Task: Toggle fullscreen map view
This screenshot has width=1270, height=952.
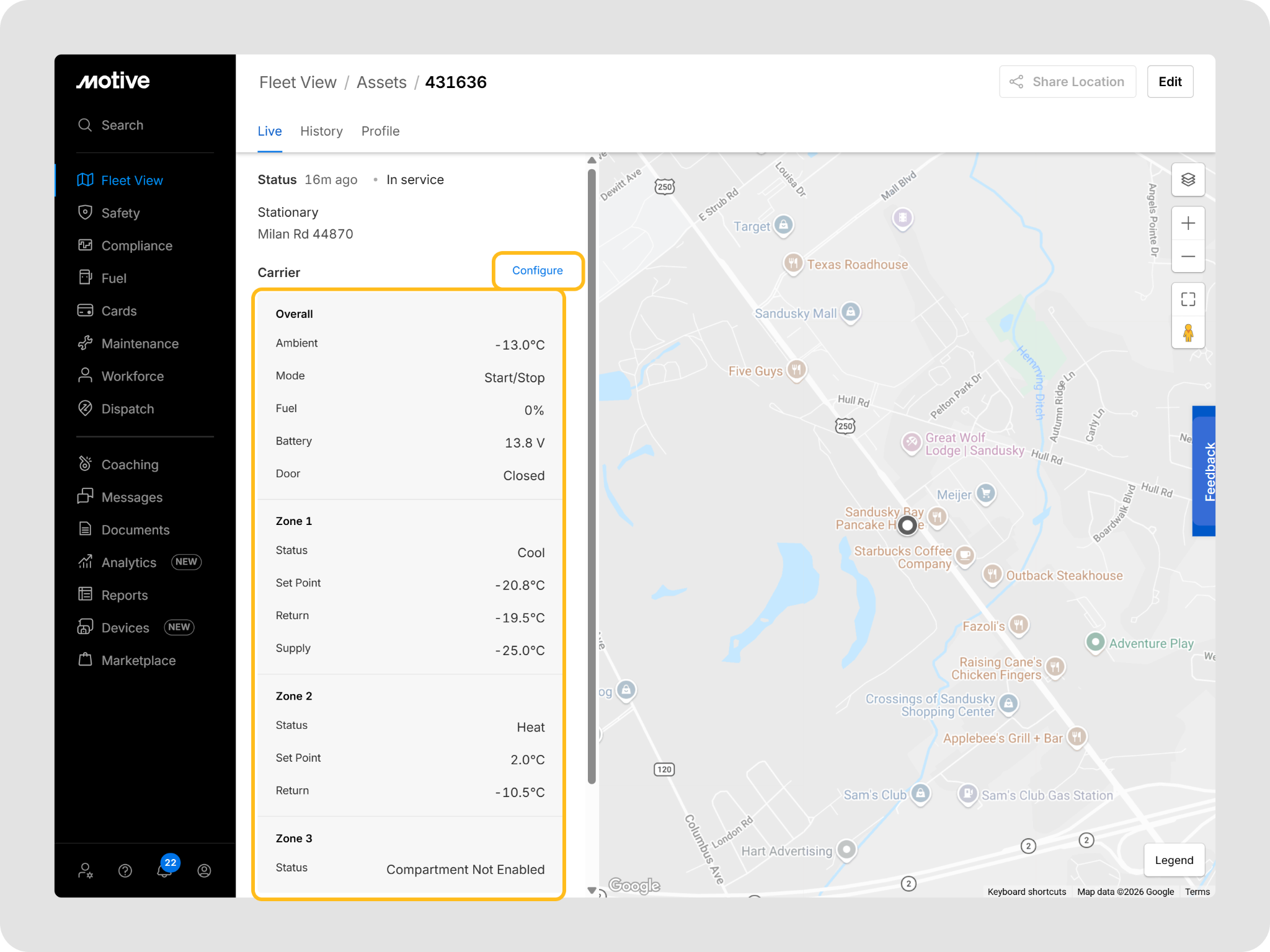Action: click(1188, 299)
